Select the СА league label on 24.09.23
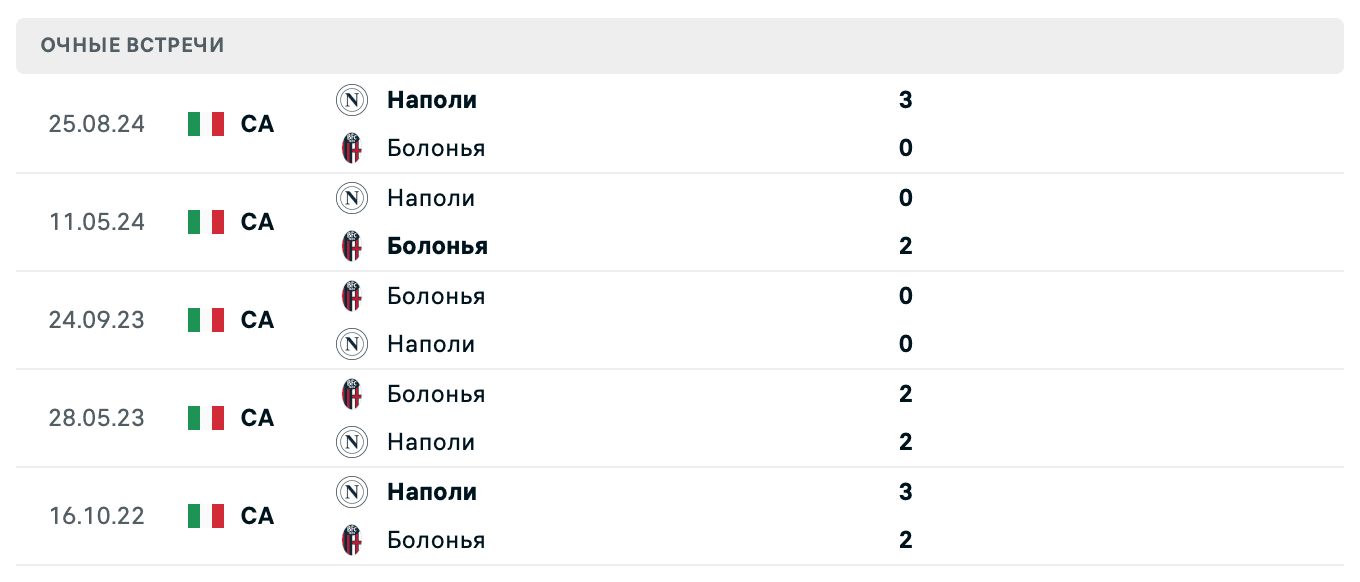 (257, 320)
